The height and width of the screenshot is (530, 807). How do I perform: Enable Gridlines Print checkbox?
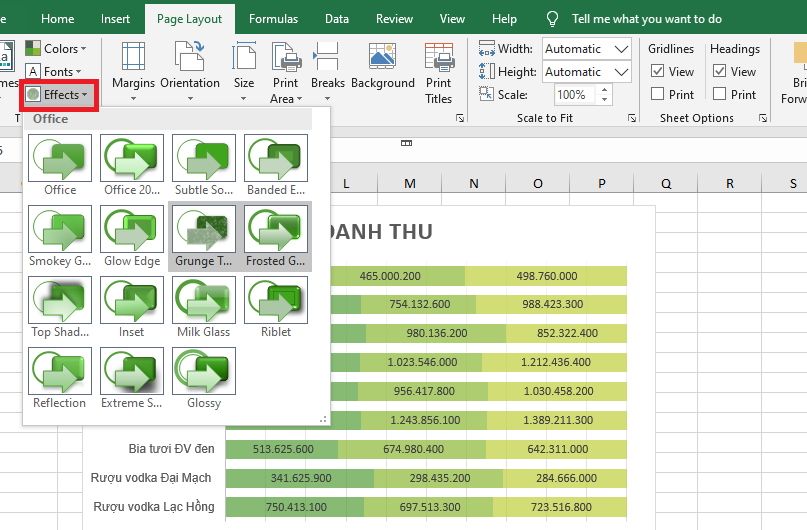tap(658, 94)
